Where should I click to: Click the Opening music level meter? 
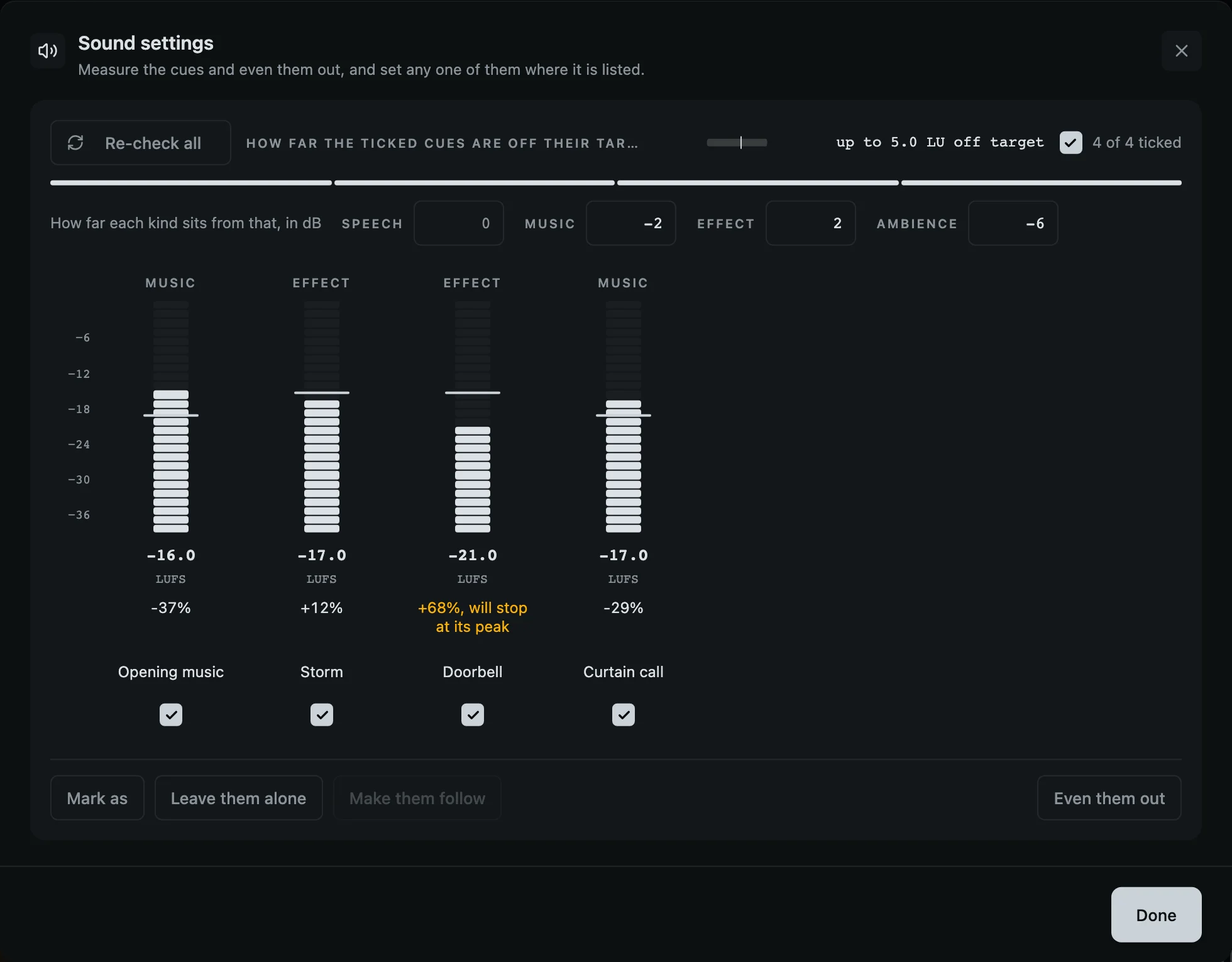point(171,417)
